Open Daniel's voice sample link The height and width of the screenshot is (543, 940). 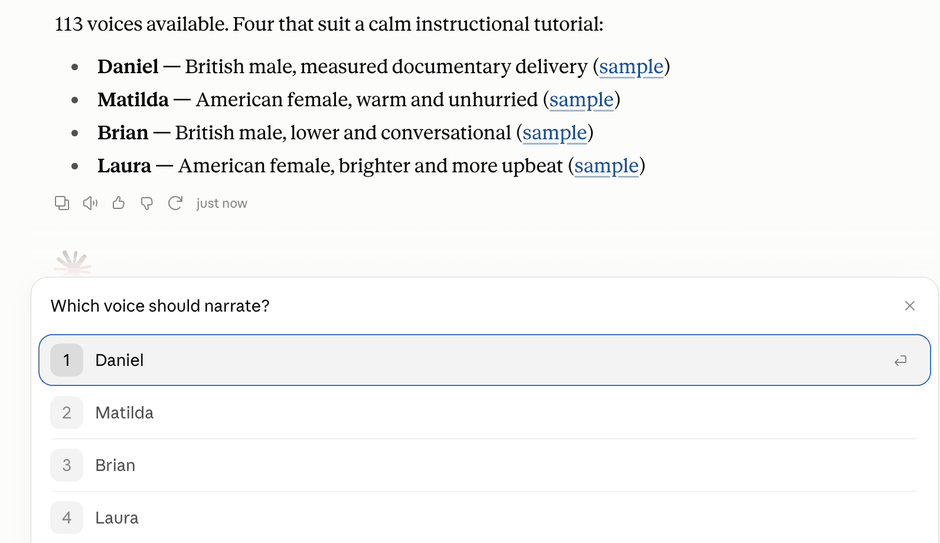coord(631,67)
